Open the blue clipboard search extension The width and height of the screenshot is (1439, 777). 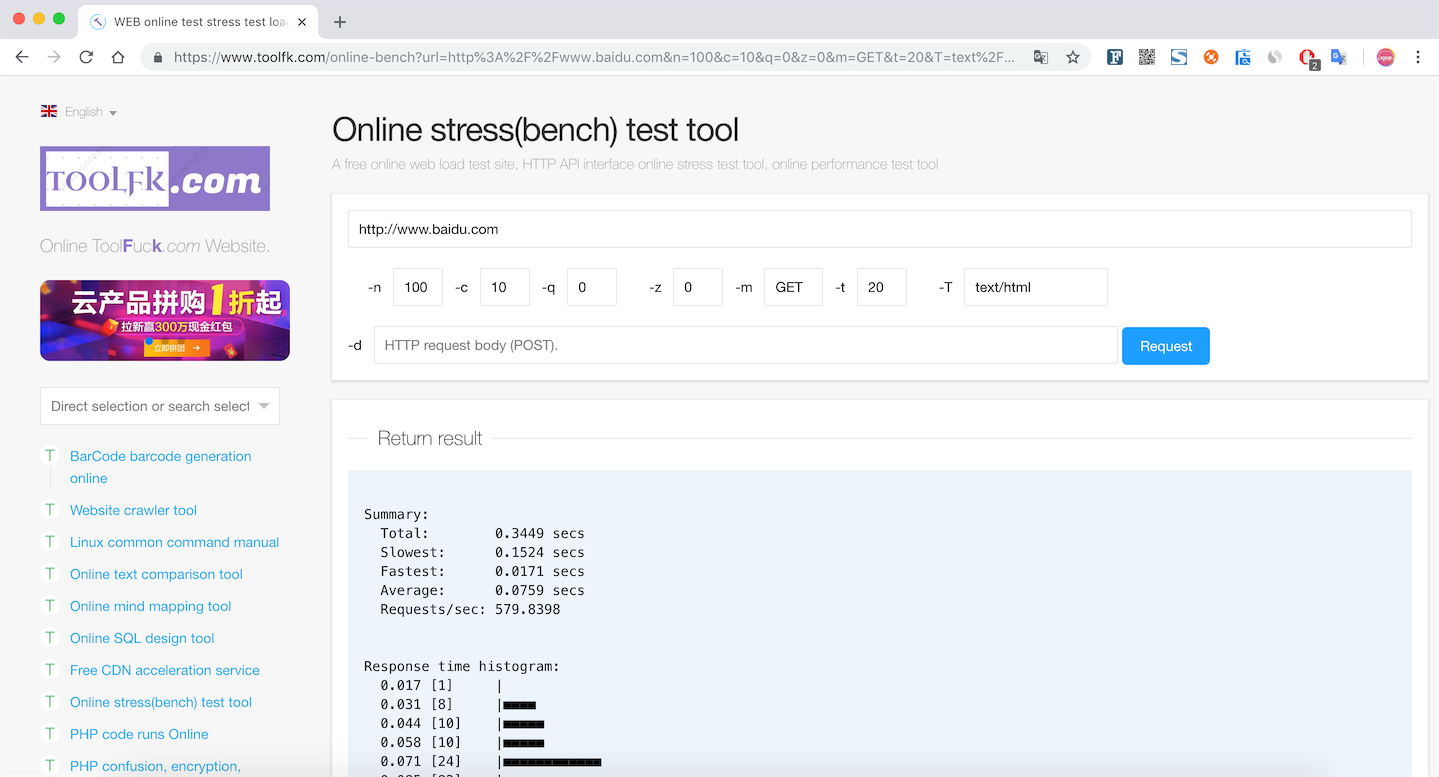click(x=1243, y=57)
